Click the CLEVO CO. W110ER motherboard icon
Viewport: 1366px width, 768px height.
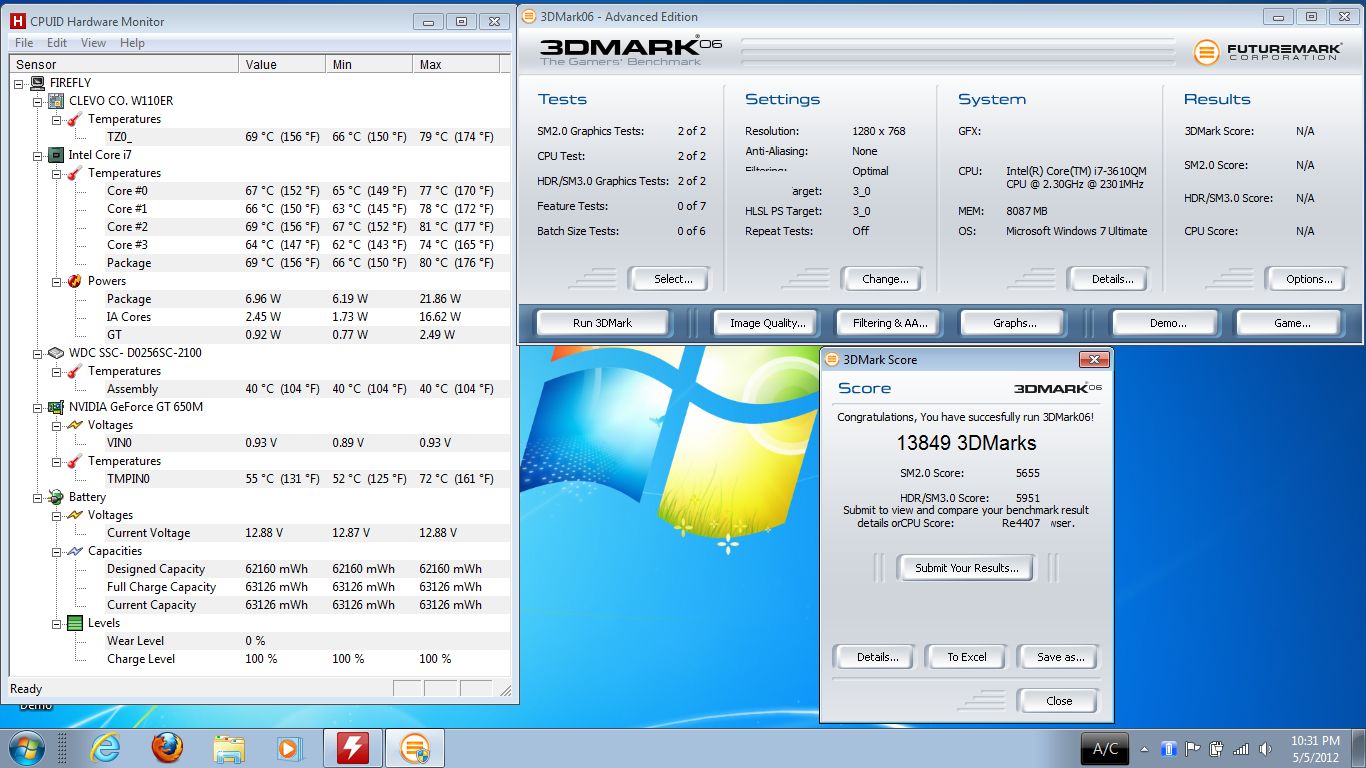coord(56,101)
